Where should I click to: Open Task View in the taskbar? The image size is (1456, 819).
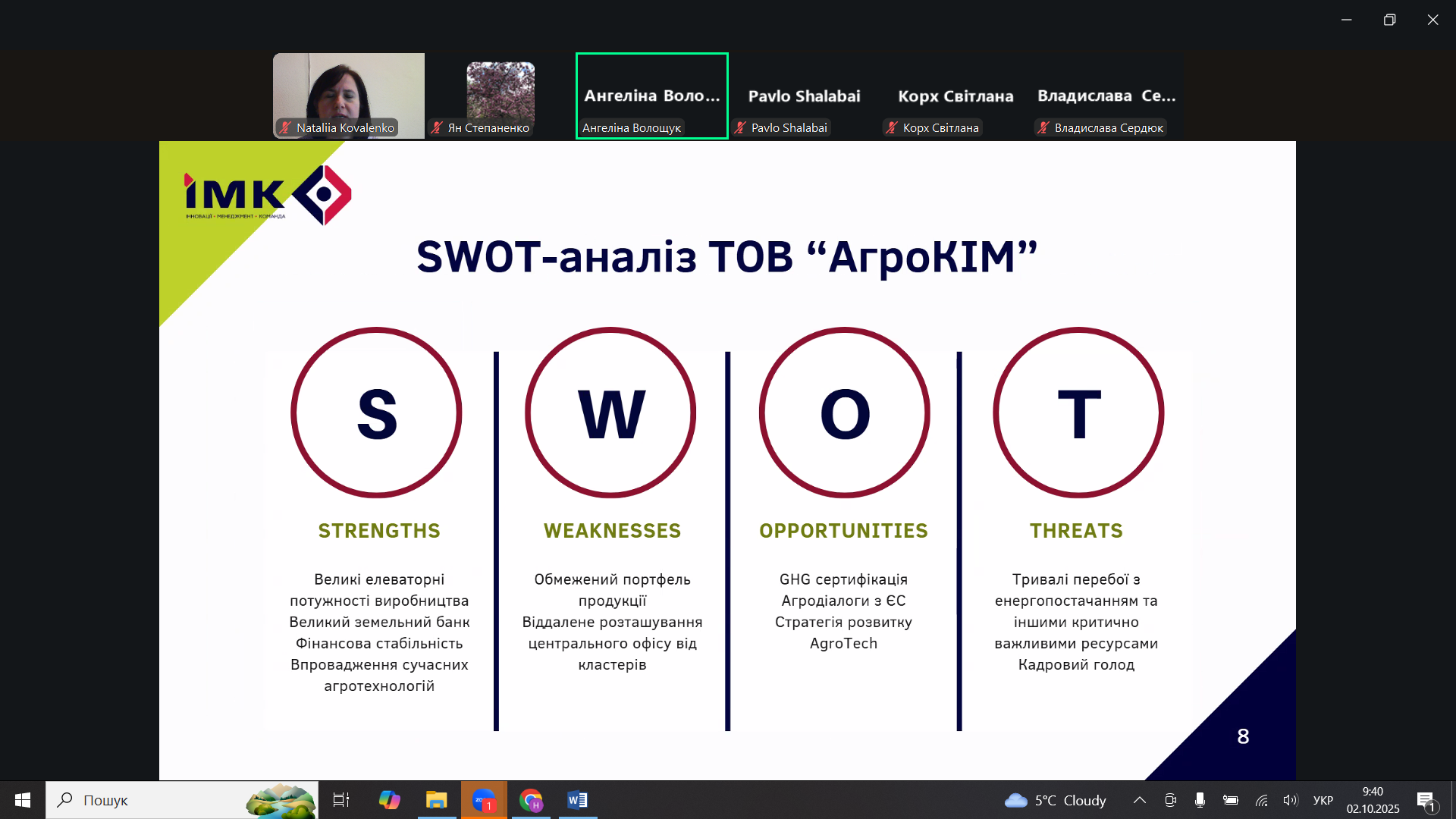[341, 800]
